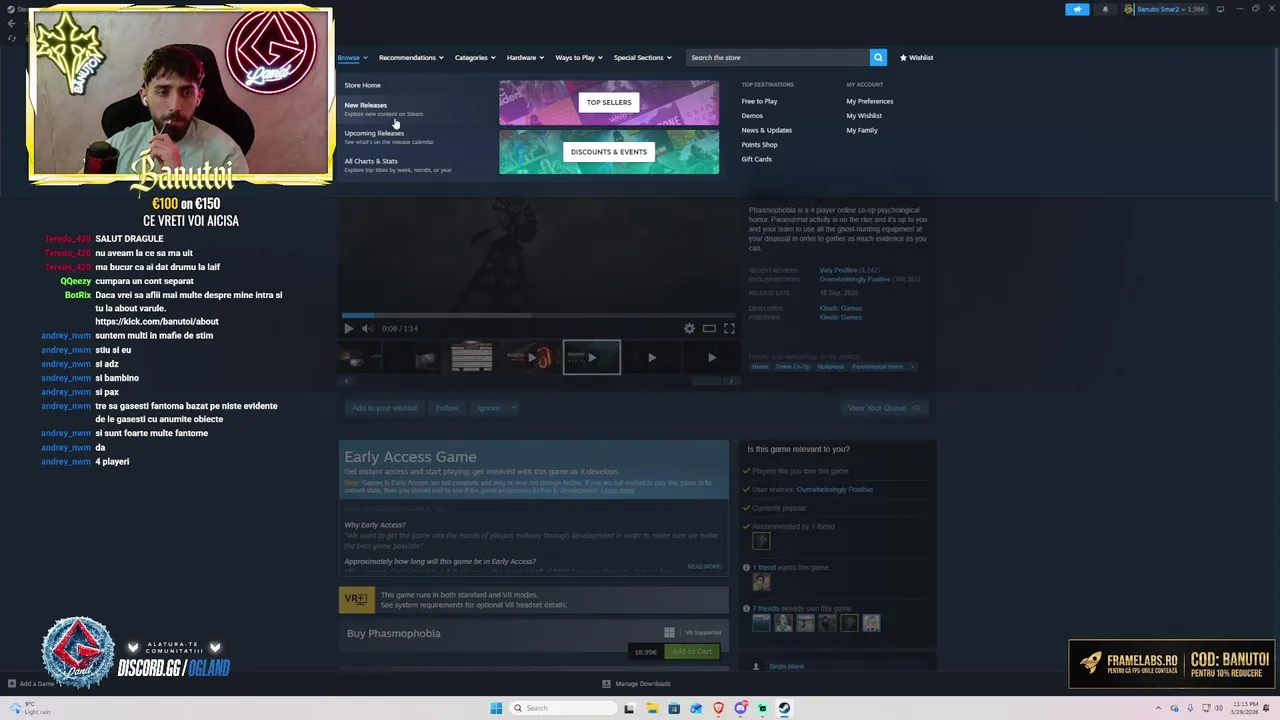Expand the Browse menu

(x=352, y=57)
